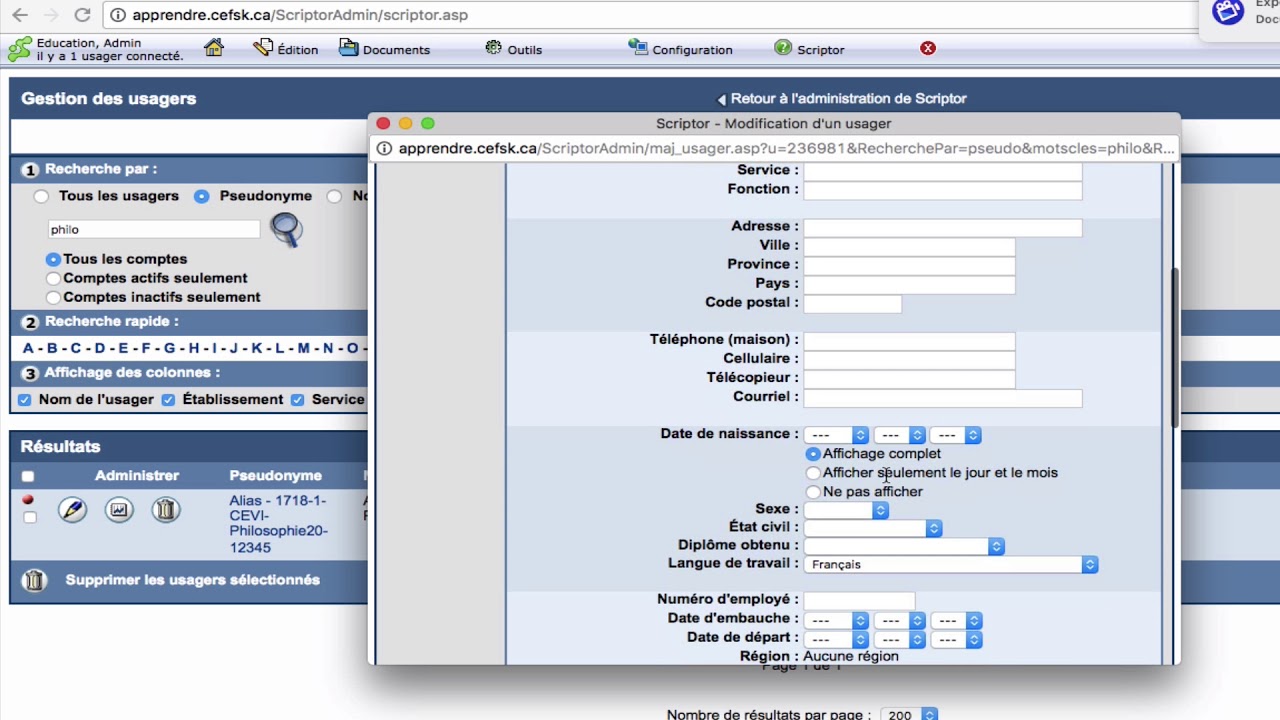Image resolution: width=1280 pixels, height=720 pixels.
Task: Open the Diplôme obtenu dropdown
Action: click(904, 546)
